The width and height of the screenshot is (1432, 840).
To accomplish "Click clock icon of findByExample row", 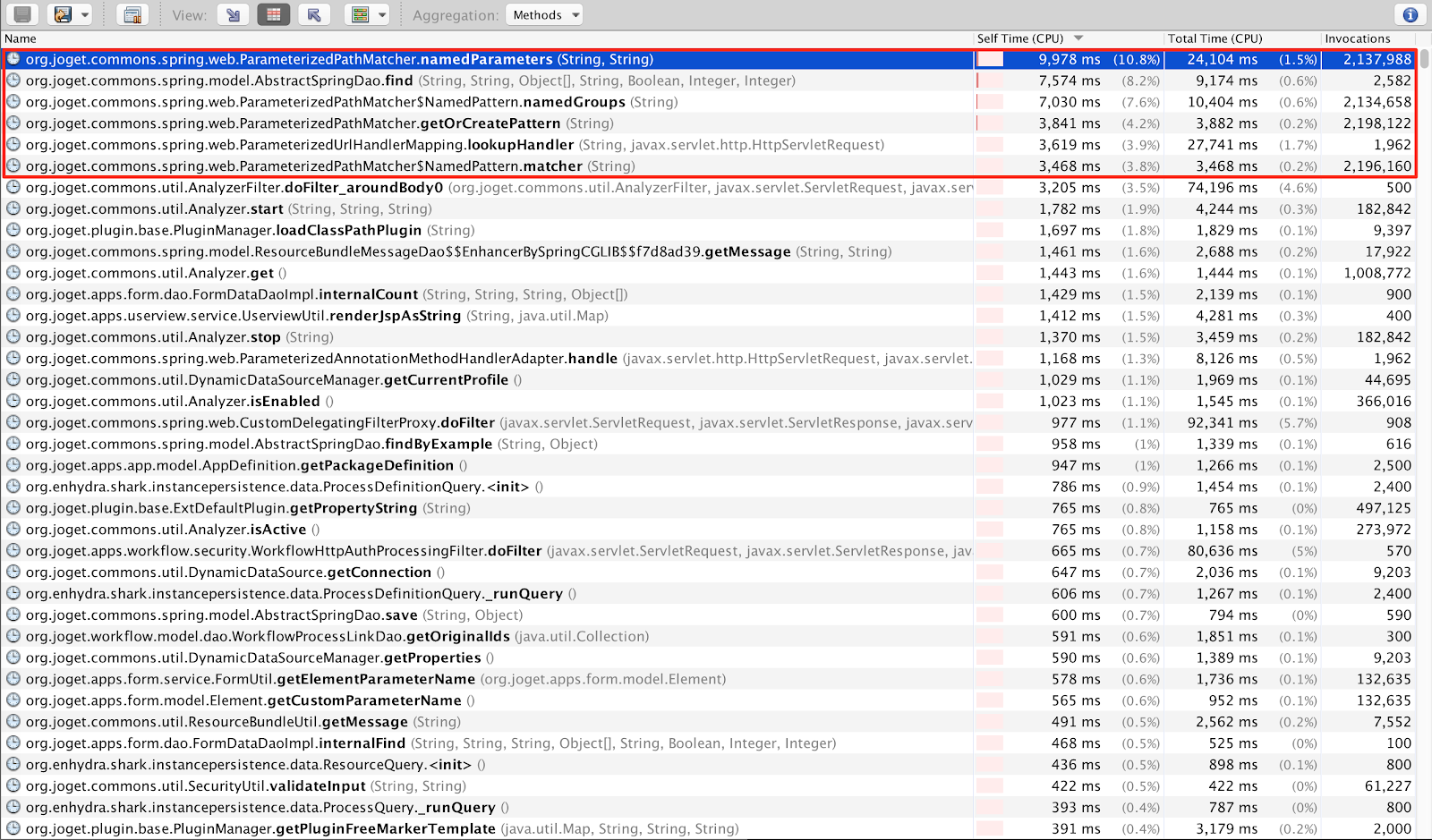I will pyautogui.click(x=13, y=444).
